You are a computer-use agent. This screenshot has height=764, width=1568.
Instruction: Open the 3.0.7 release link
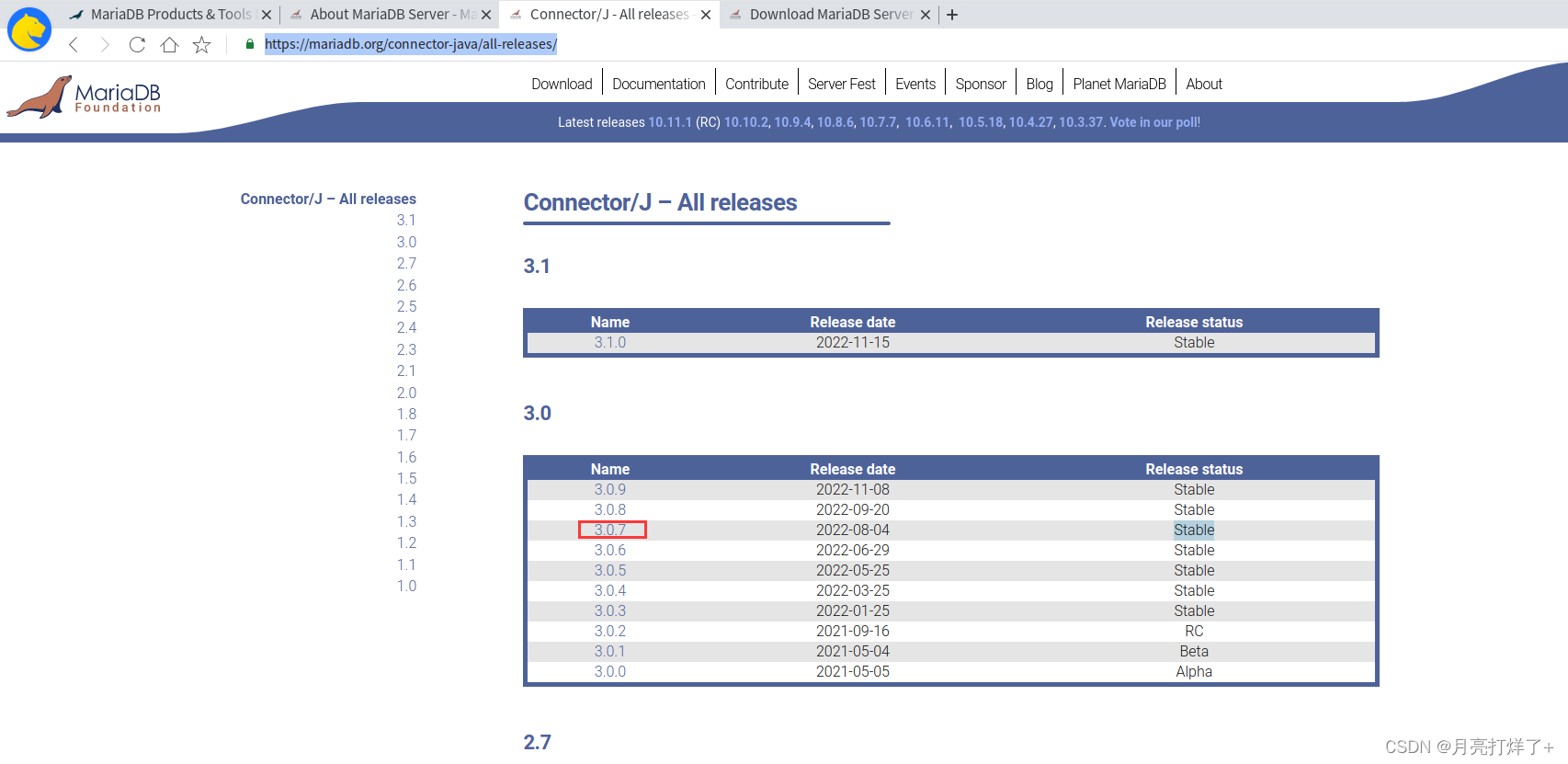coord(610,530)
